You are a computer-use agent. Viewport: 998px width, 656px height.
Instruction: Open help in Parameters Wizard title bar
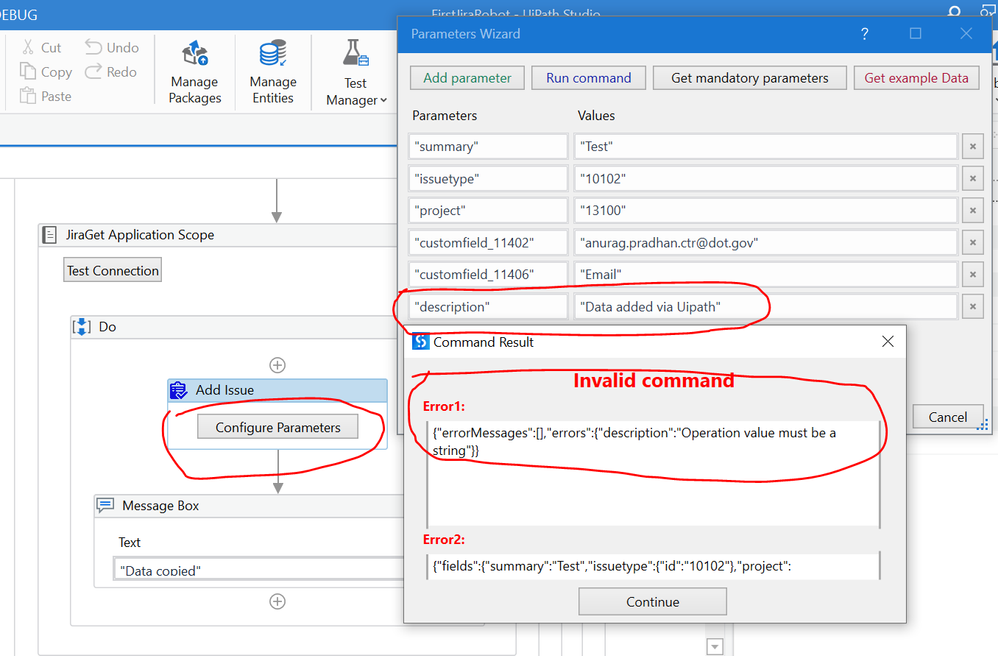pyautogui.click(x=864, y=34)
